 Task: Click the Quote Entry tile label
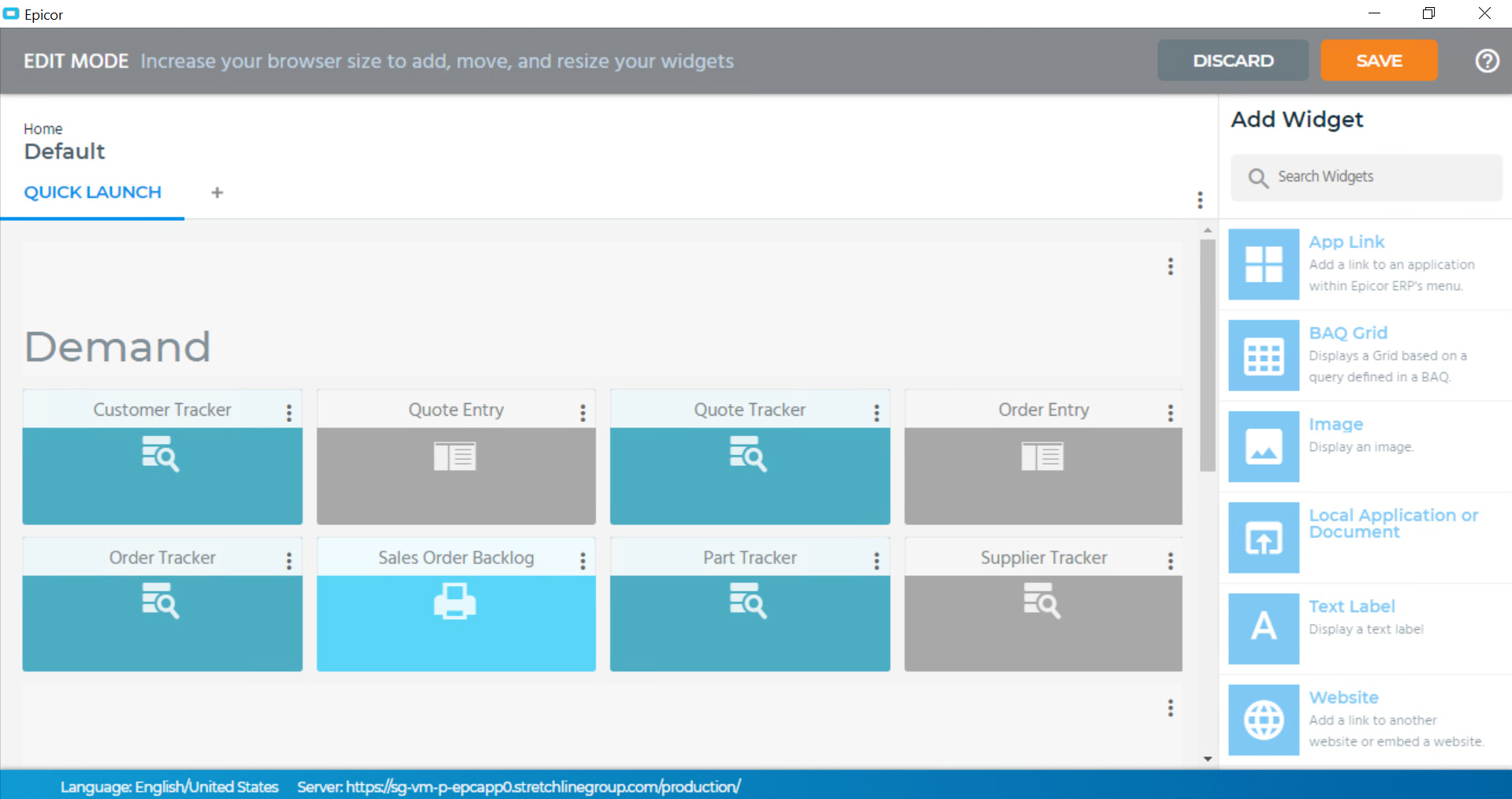click(x=456, y=410)
